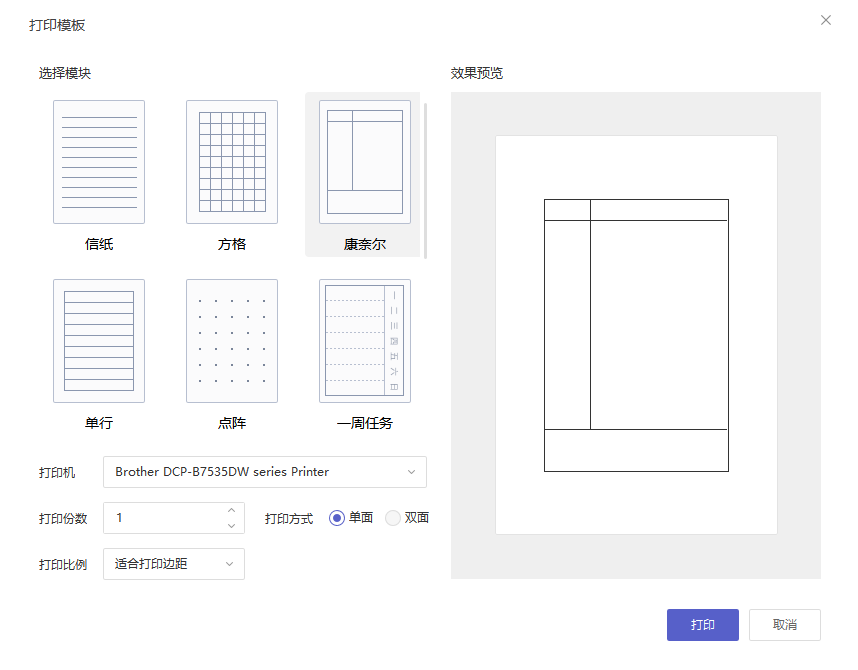Expand the 打印比例 scale dropdown

[174, 564]
